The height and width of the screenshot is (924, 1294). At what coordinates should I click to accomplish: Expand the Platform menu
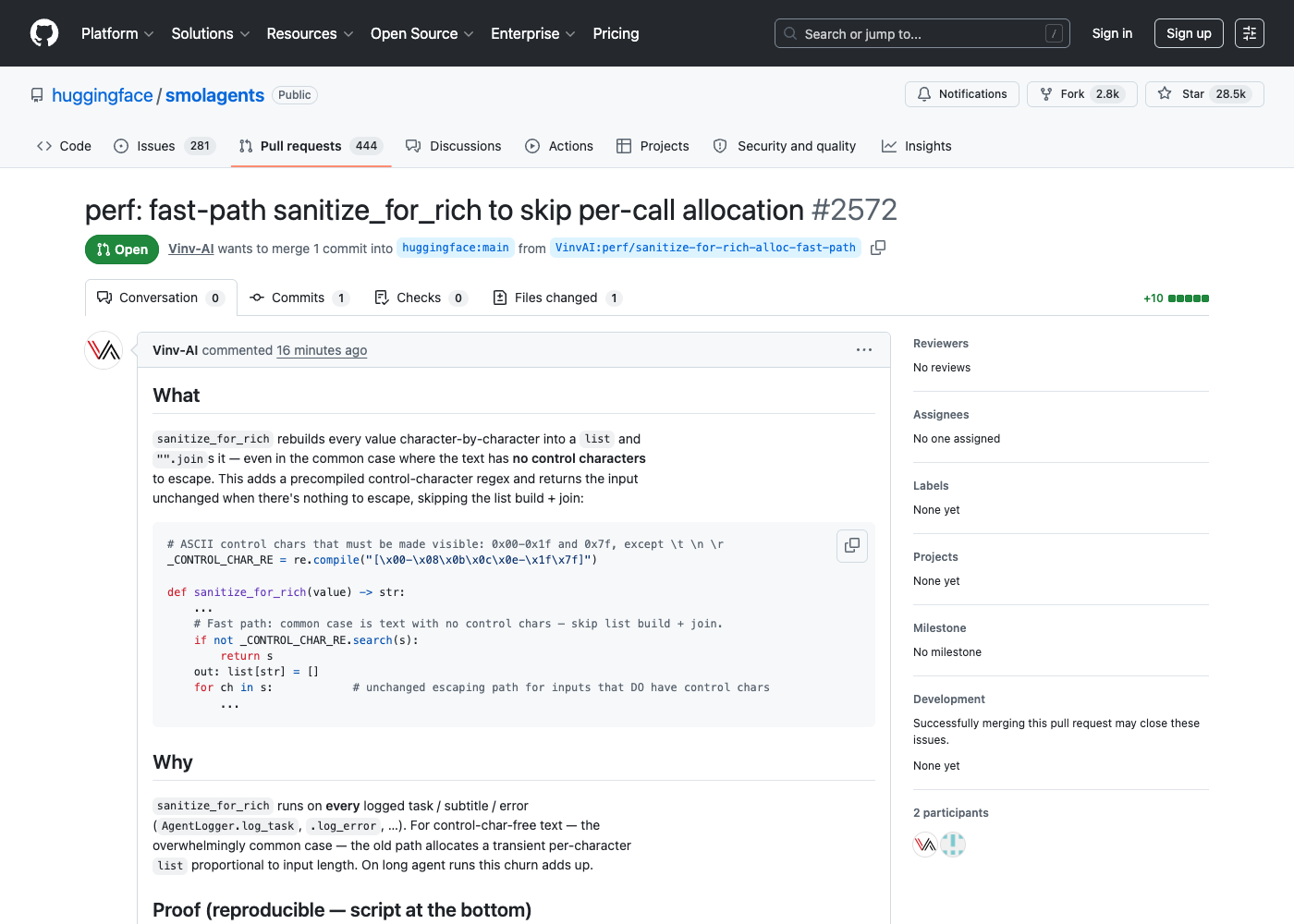point(117,33)
